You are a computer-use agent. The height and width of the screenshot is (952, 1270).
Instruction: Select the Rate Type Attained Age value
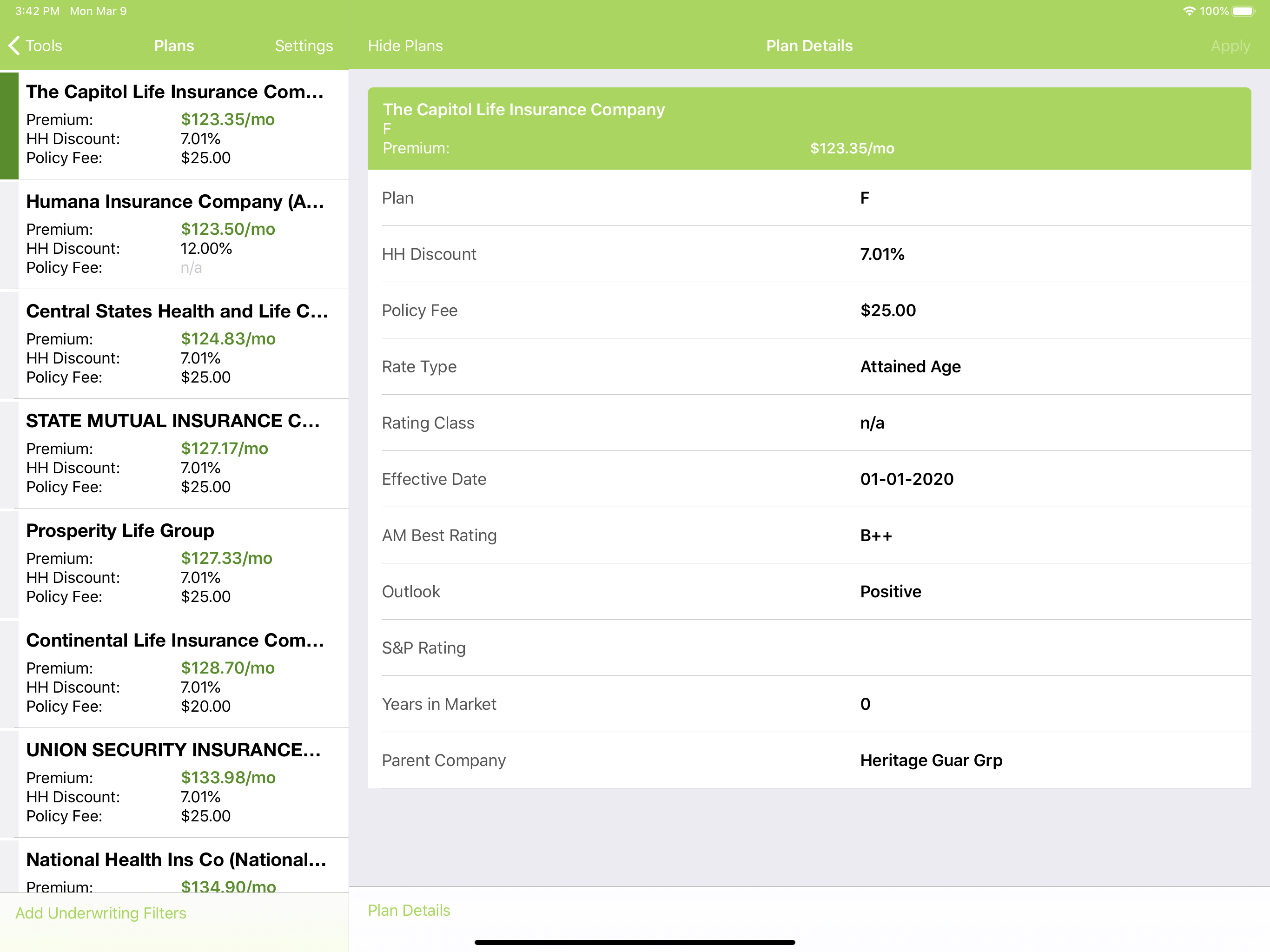click(x=910, y=367)
